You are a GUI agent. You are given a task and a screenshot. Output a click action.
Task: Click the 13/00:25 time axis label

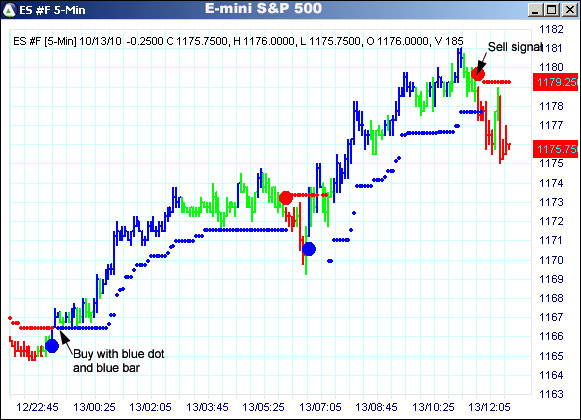[x=94, y=407]
